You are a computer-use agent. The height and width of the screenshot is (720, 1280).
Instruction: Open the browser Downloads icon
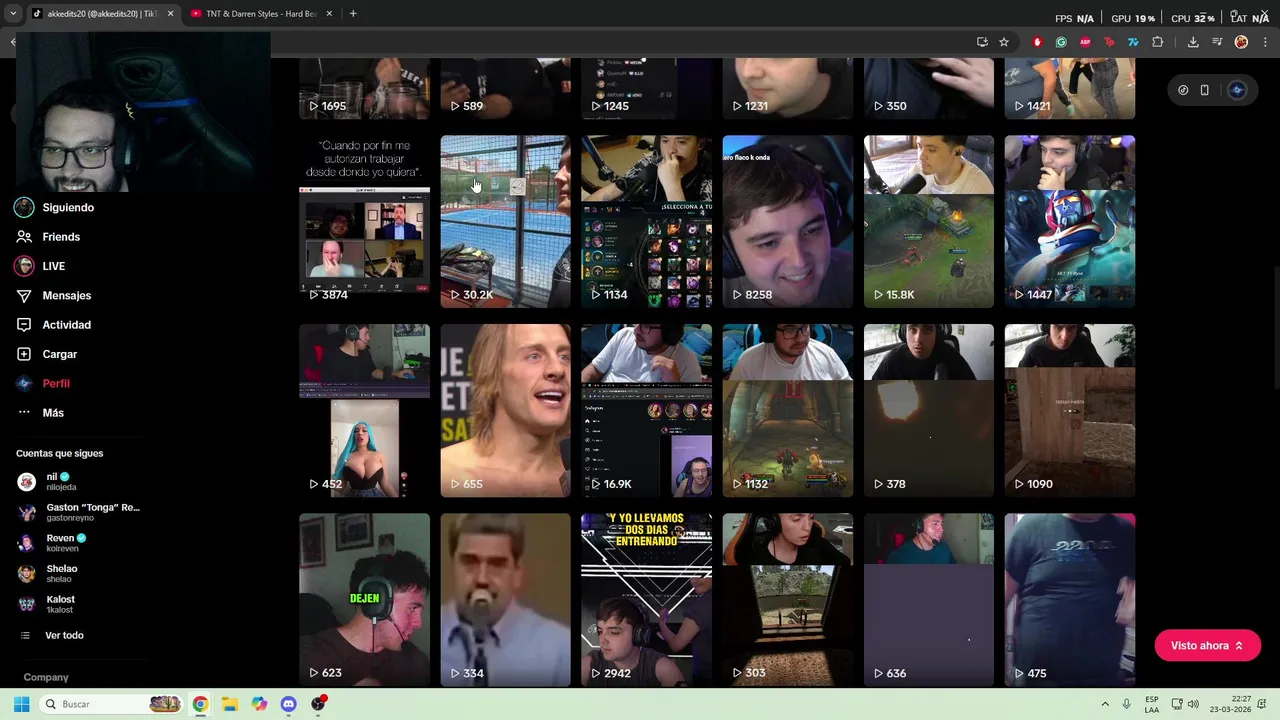tap(1193, 42)
